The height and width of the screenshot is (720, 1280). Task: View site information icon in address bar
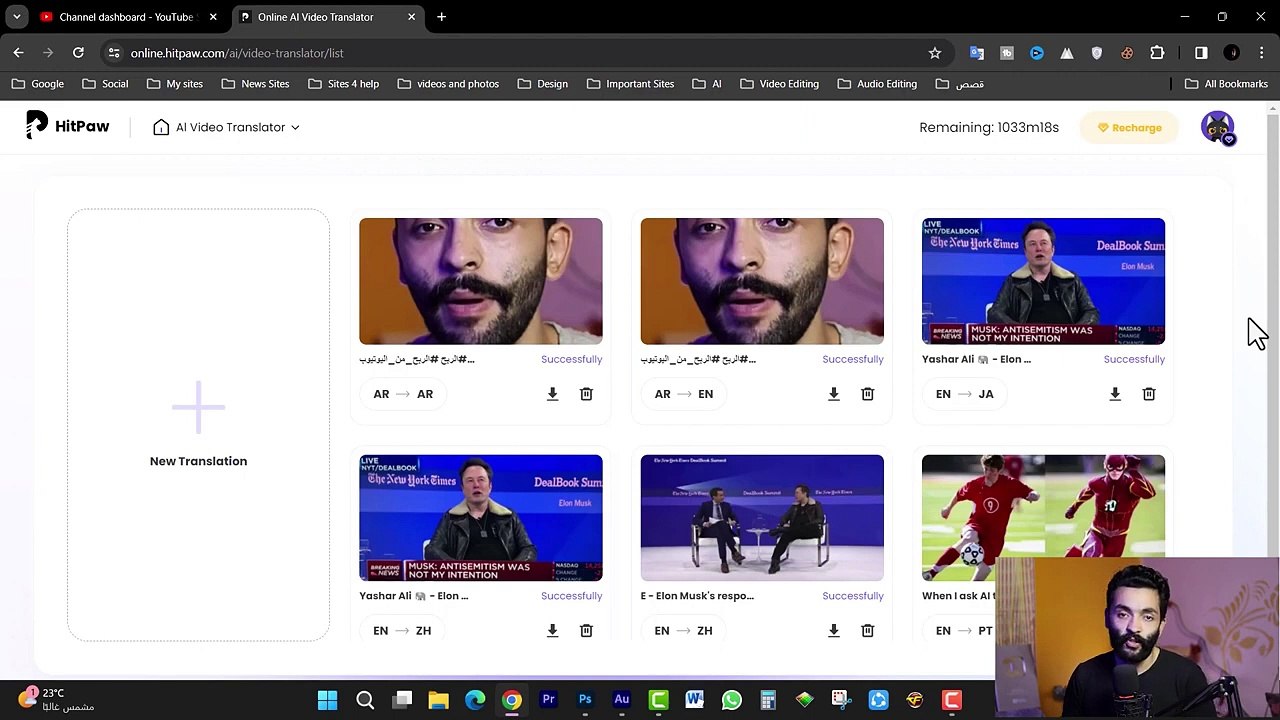coord(114,53)
